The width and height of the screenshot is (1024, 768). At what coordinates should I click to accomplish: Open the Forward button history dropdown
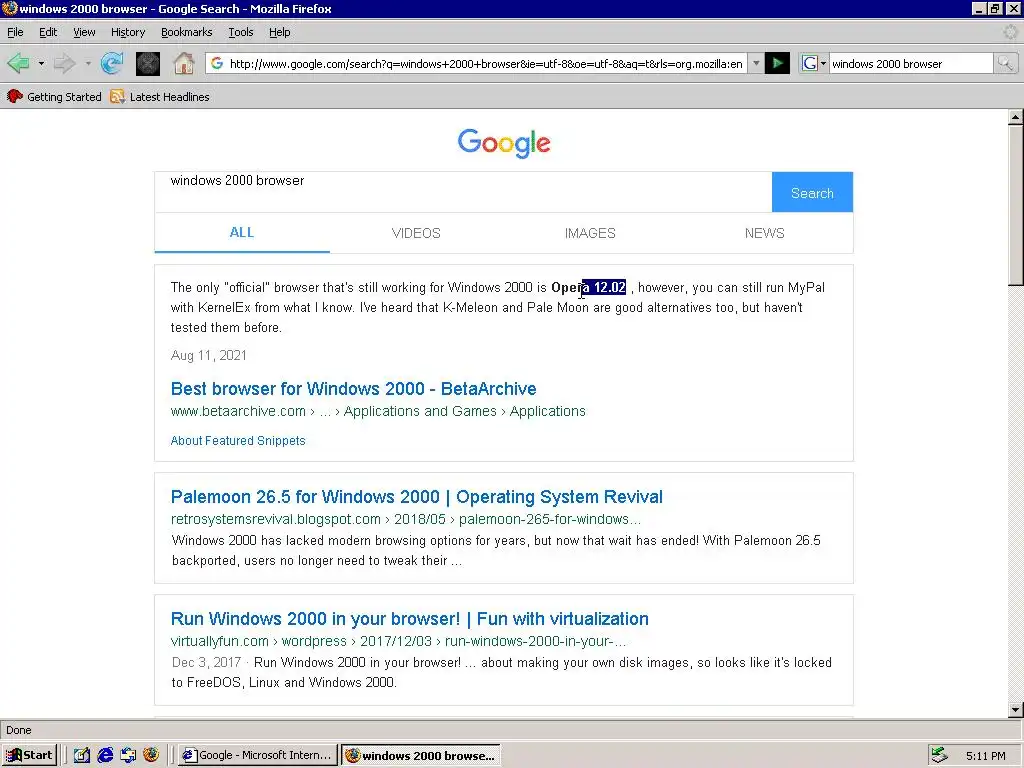(x=88, y=63)
